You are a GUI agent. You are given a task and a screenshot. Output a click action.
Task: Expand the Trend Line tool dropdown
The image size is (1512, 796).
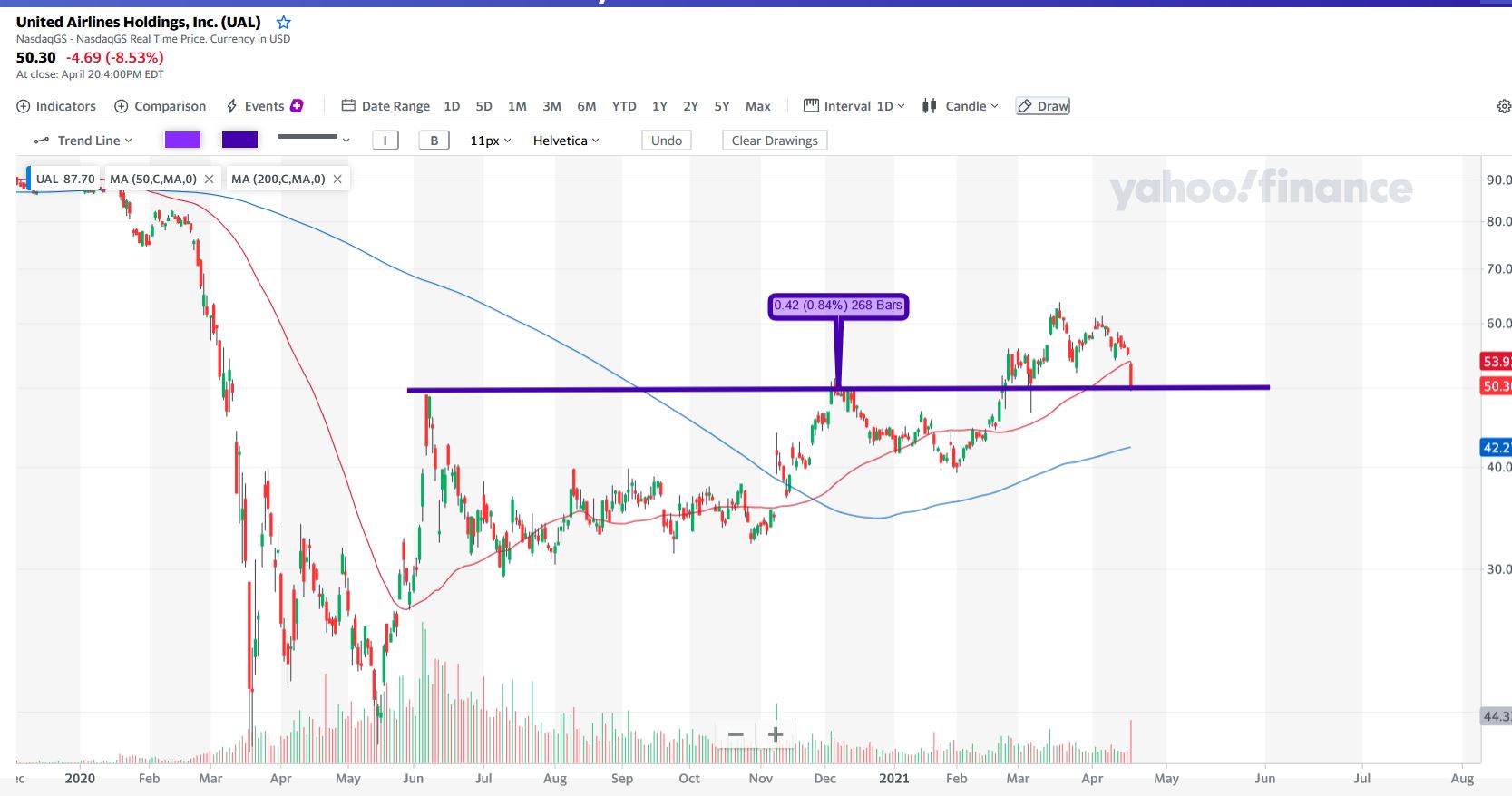coord(83,141)
